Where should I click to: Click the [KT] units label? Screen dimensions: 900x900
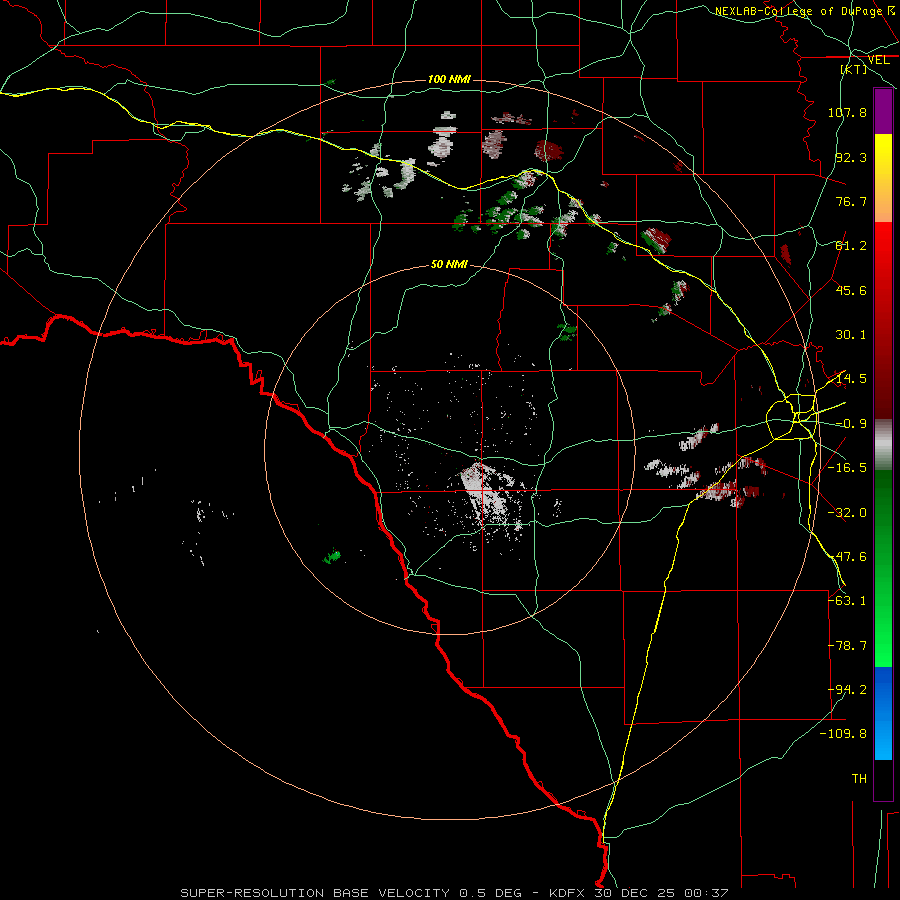point(853,69)
